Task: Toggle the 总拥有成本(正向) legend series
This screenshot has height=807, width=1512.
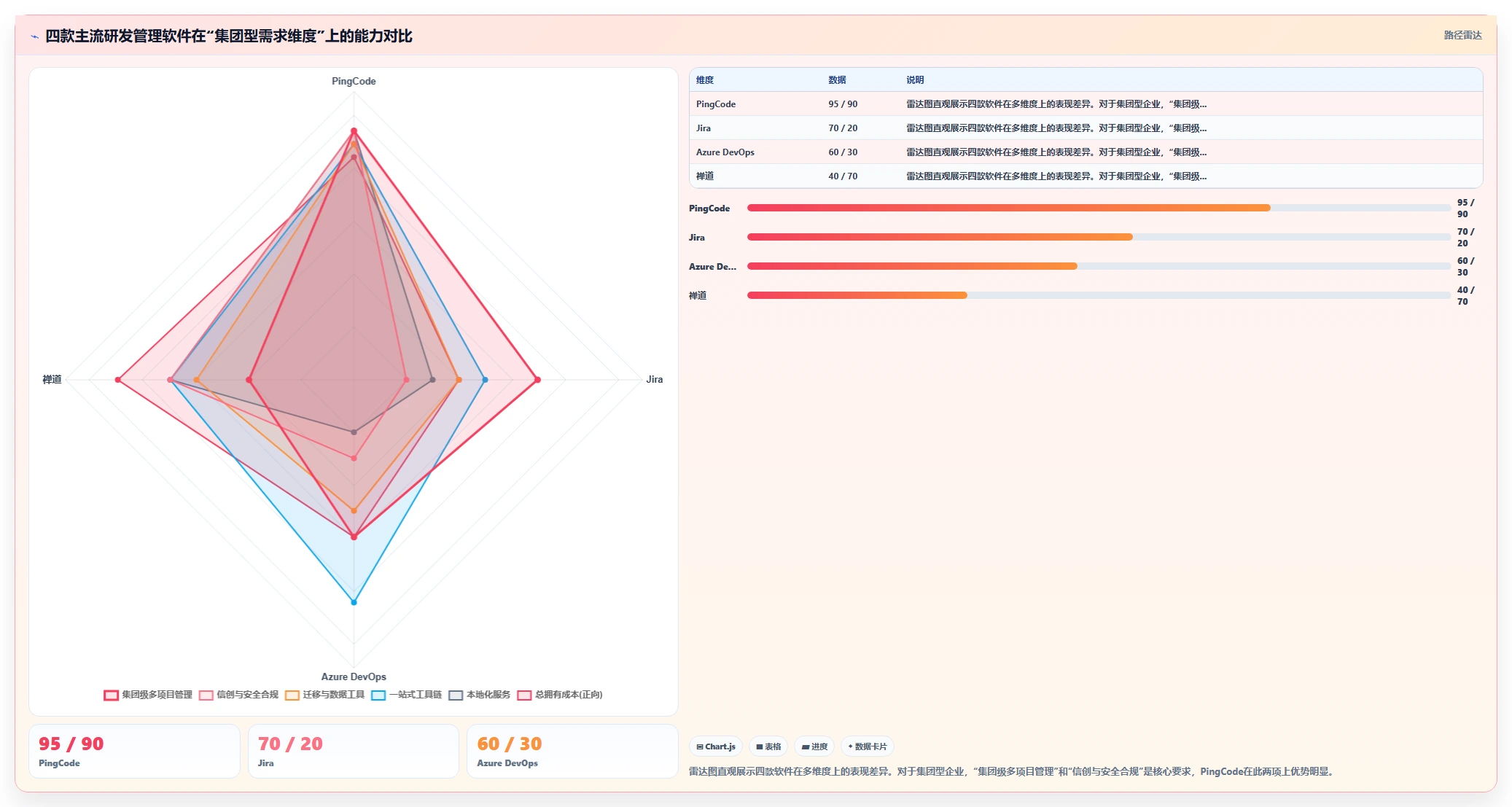Action: 560,695
